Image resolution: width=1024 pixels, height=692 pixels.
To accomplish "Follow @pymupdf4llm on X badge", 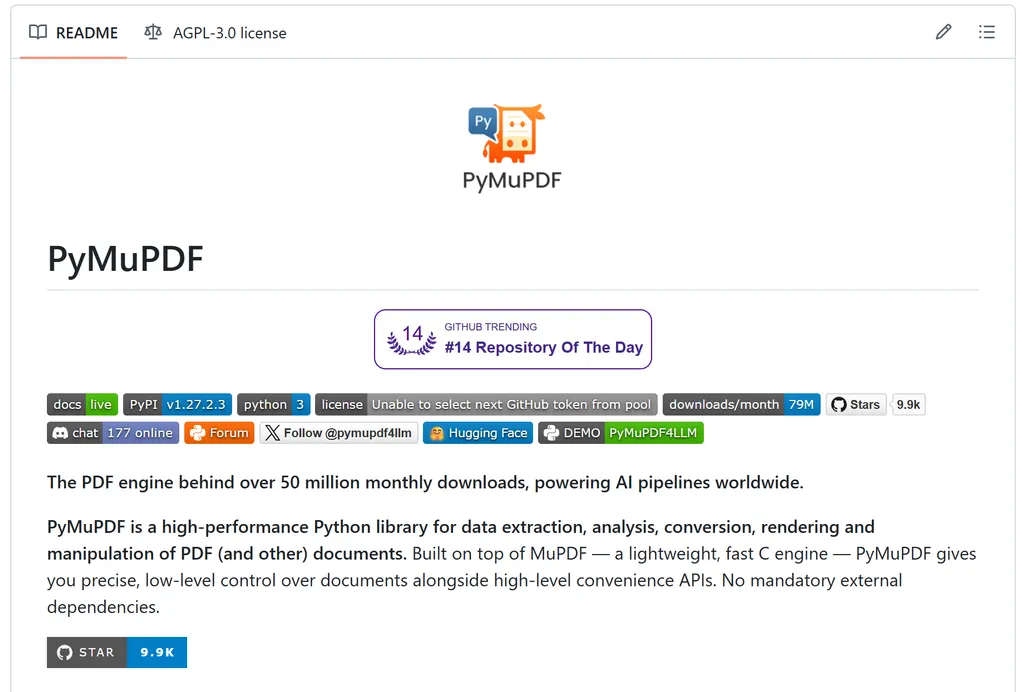I will pos(339,433).
